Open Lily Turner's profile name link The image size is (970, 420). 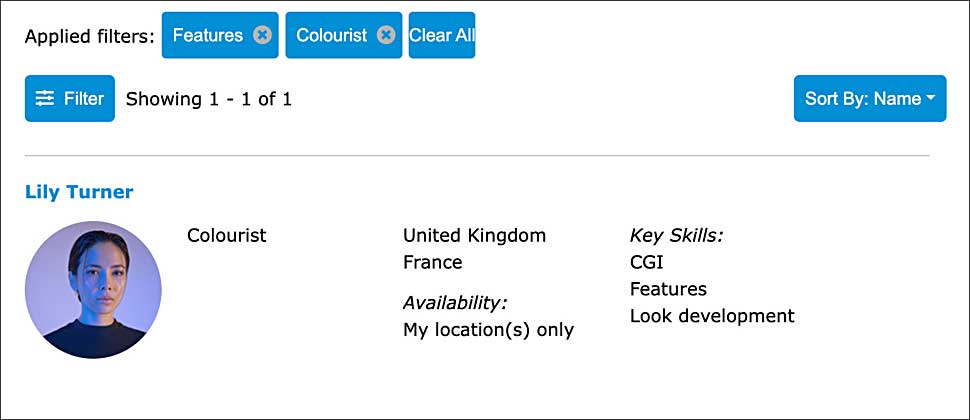[79, 192]
